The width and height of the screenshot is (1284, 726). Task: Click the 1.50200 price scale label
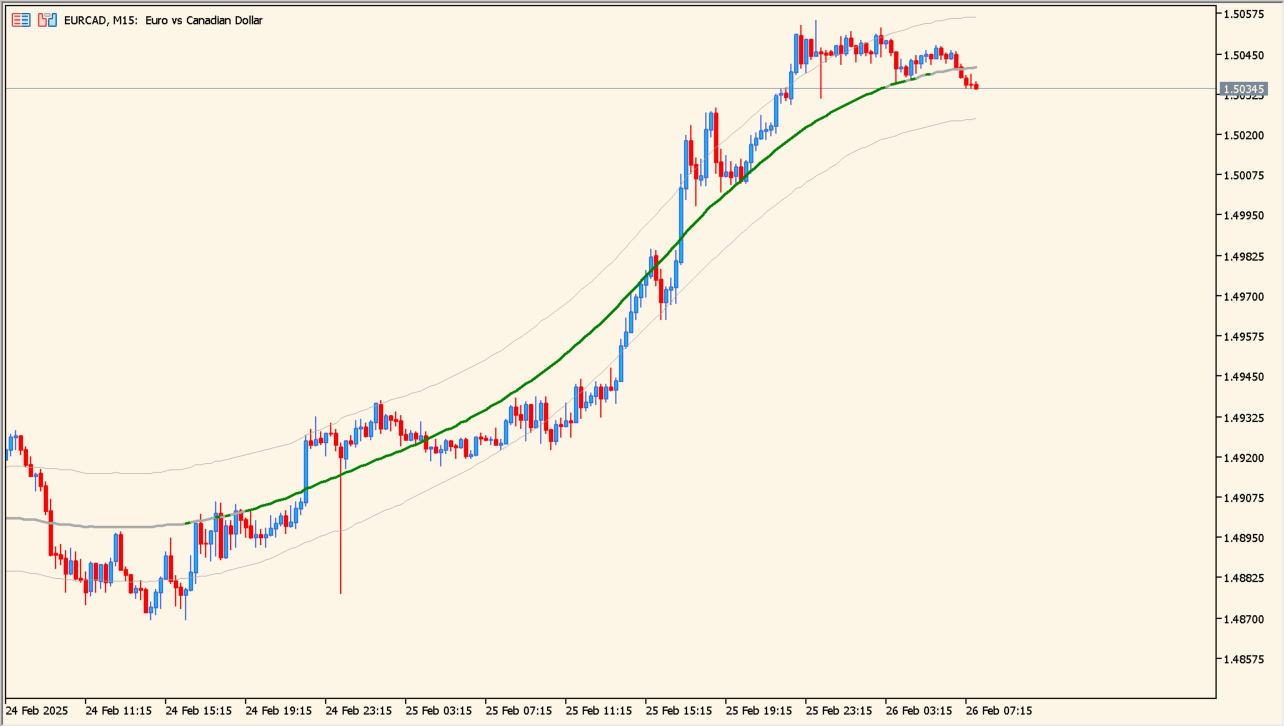[1244, 135]
